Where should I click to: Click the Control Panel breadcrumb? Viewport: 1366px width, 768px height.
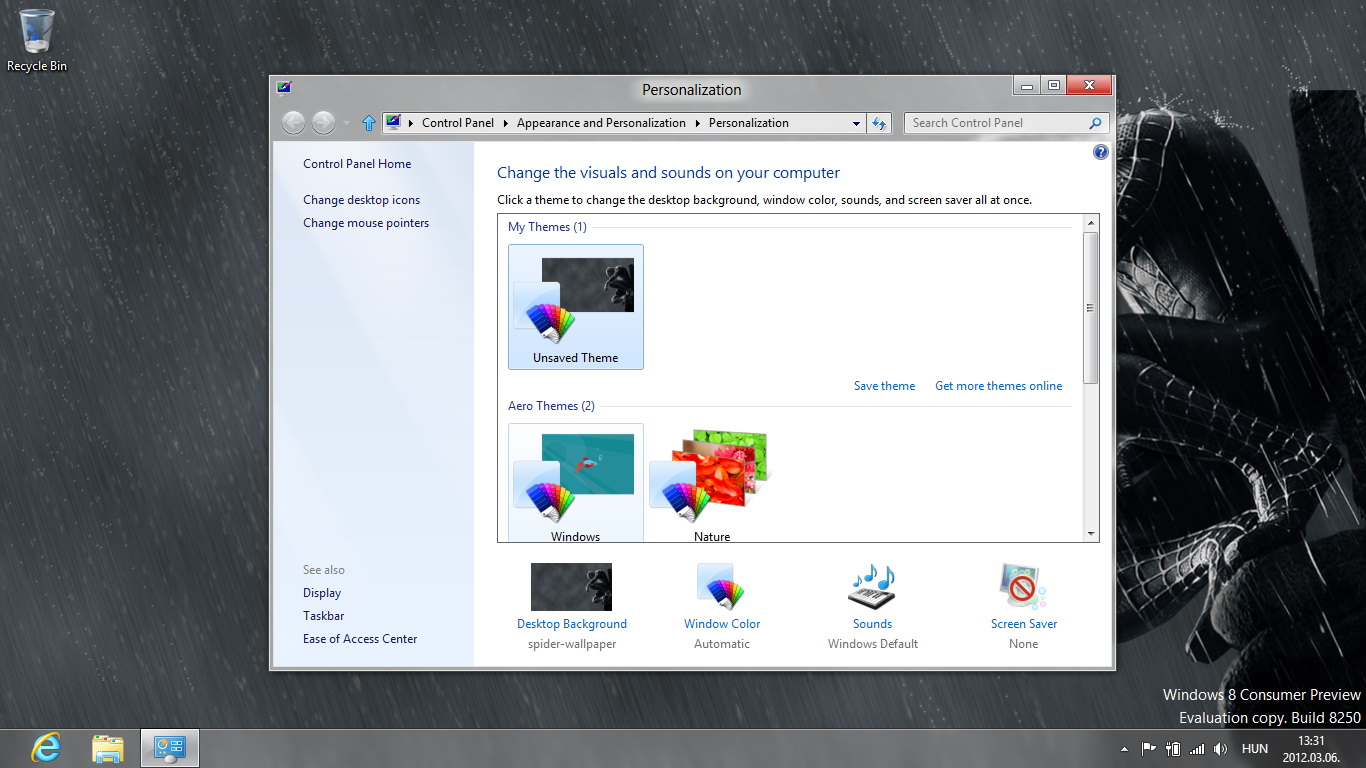click(x=458, y=123)
